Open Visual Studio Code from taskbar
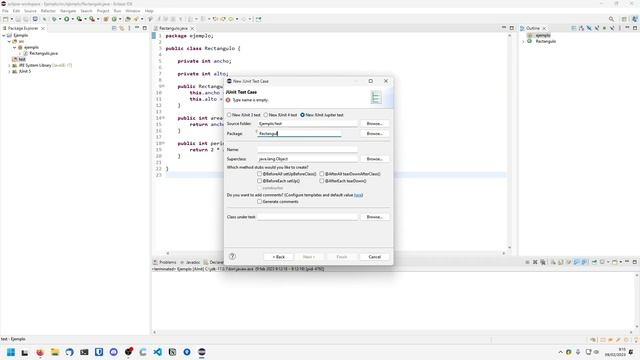The height and width of the screenshot is (360, 640). tap(158, 352)
